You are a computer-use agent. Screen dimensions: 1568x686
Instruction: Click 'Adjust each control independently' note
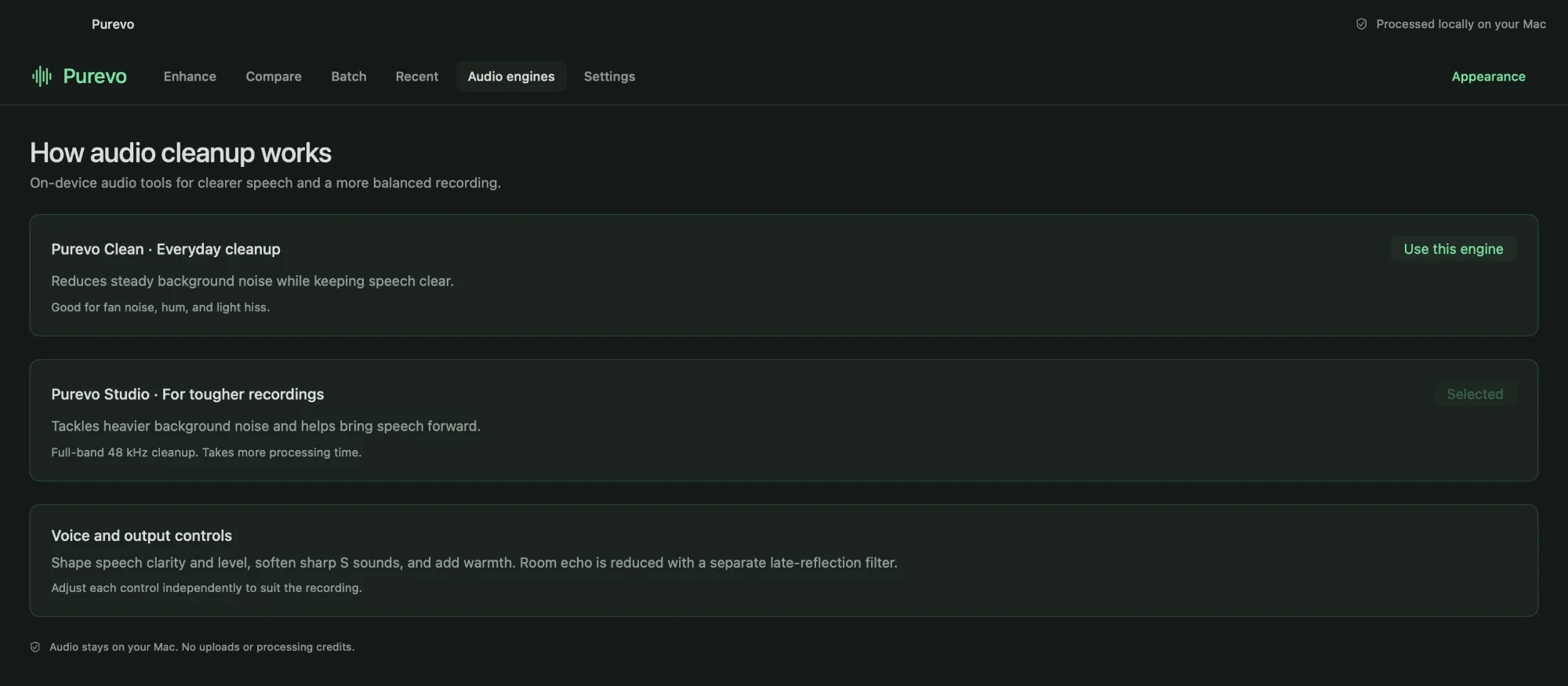206,588
